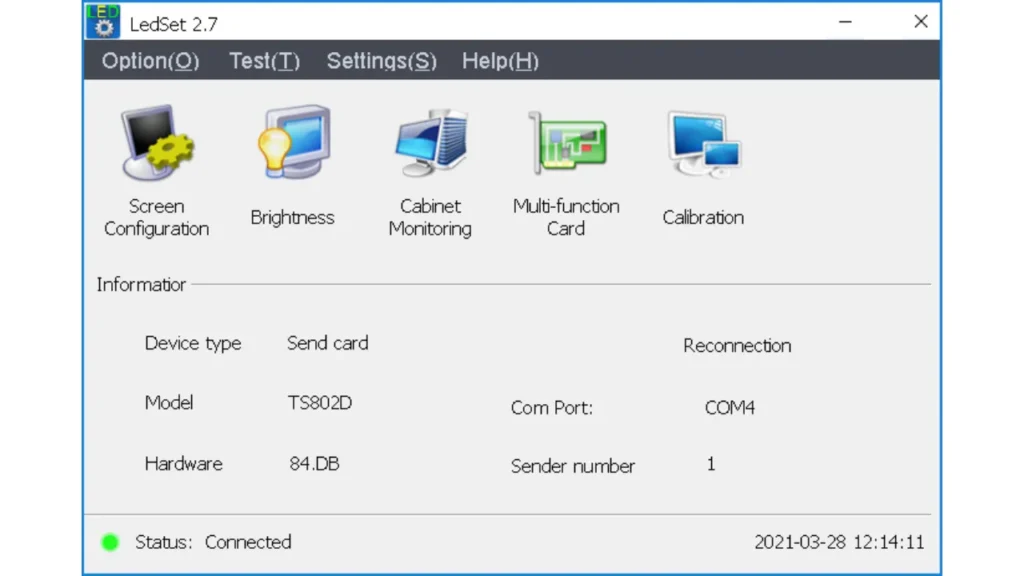This screenshot has height=576, width=1024.
Task: Open the Help menu
Action: point(500,61)
